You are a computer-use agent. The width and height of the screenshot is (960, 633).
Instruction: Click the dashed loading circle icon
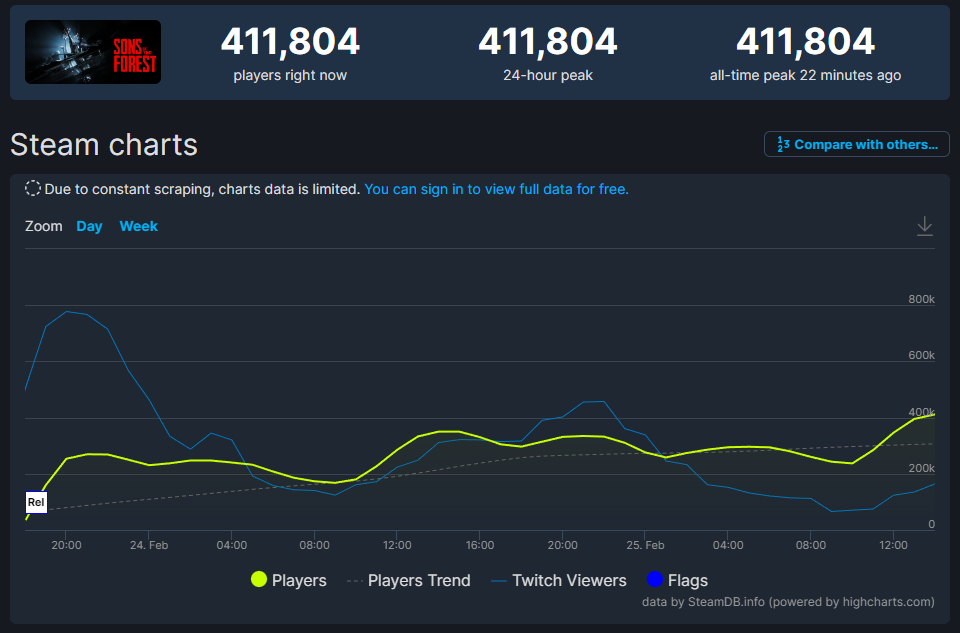point(32,189)
